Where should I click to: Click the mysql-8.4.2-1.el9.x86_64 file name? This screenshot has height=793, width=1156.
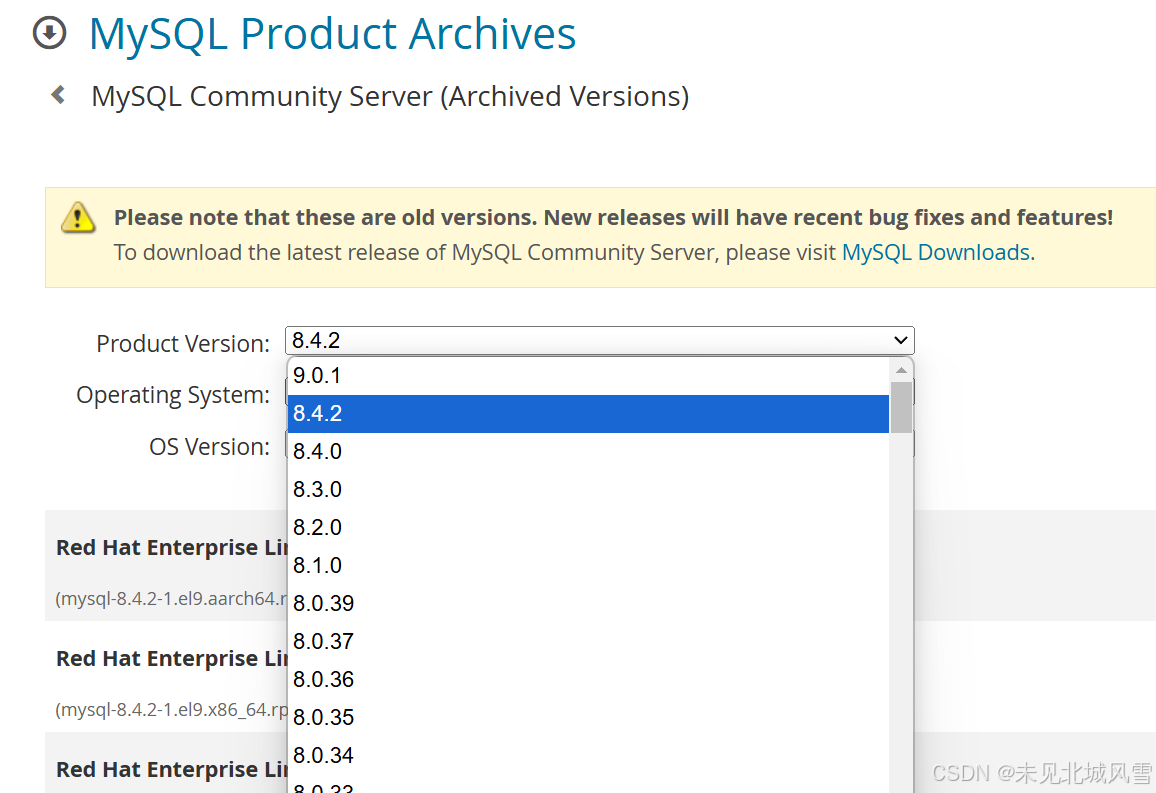(x=171, y=710)
